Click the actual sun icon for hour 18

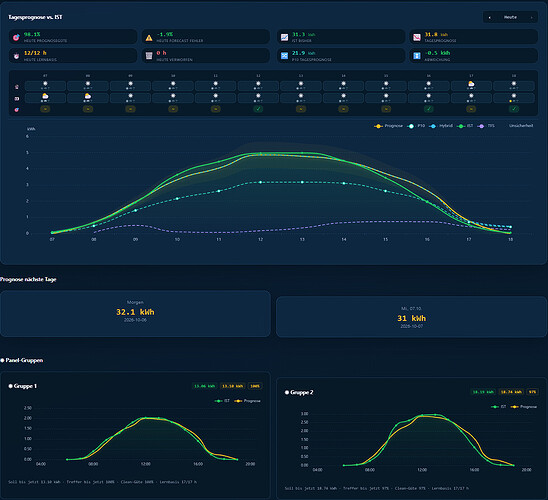pyautogui.click(x=514, y=96)
